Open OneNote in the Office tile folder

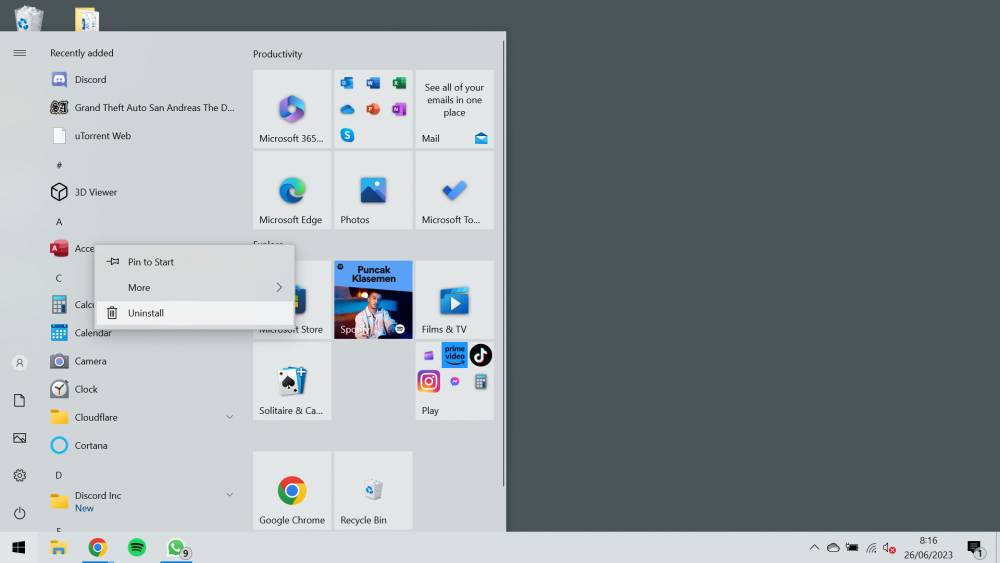(399, 109)
